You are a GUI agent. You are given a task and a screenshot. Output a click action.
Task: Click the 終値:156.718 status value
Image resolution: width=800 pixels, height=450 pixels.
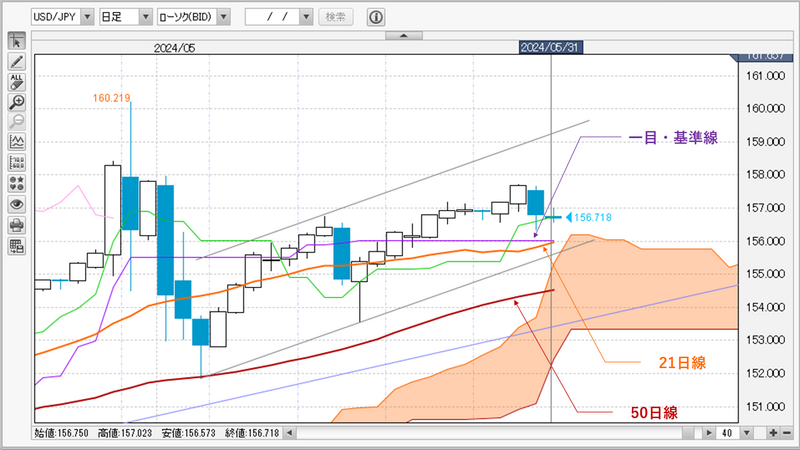pos(252,433)
